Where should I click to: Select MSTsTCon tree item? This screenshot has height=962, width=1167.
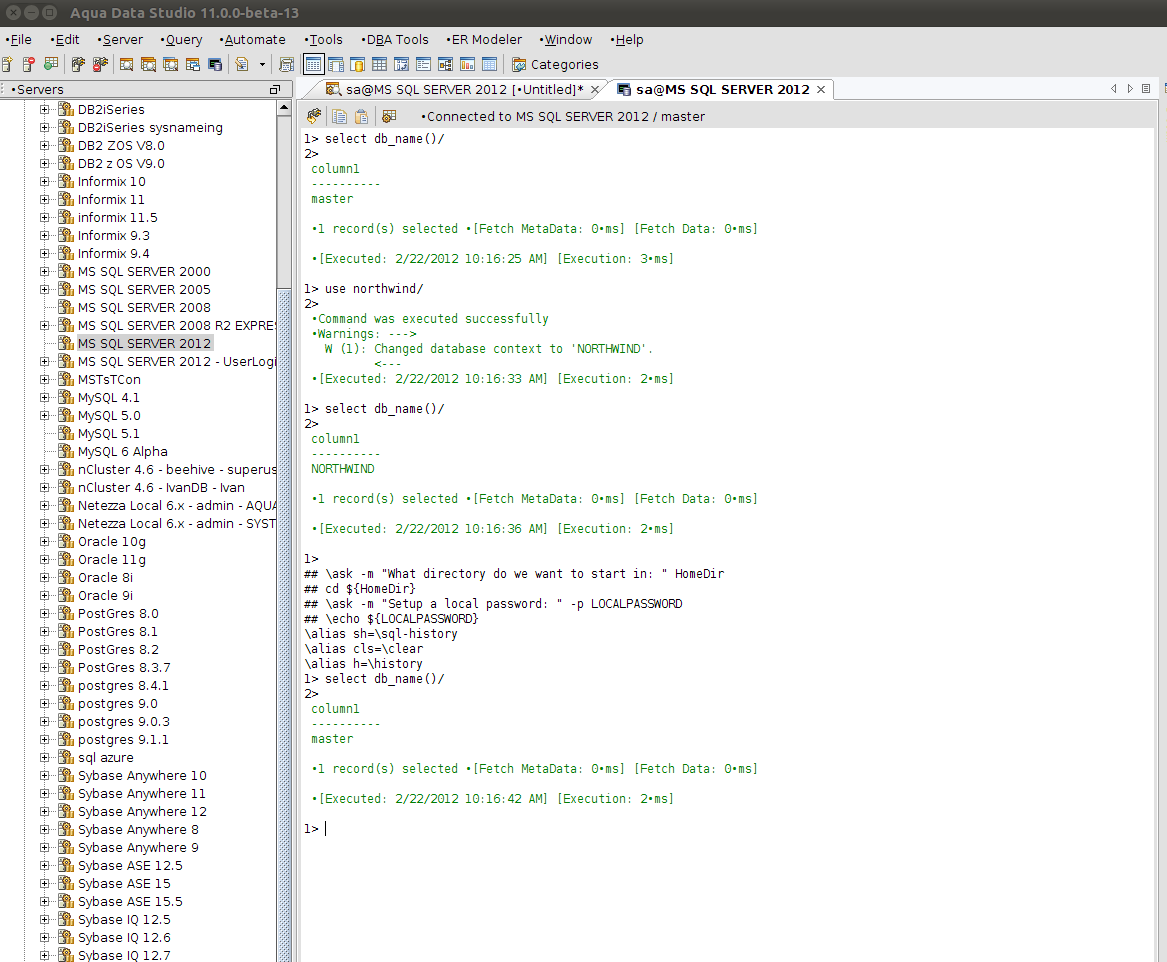point(109,379)
